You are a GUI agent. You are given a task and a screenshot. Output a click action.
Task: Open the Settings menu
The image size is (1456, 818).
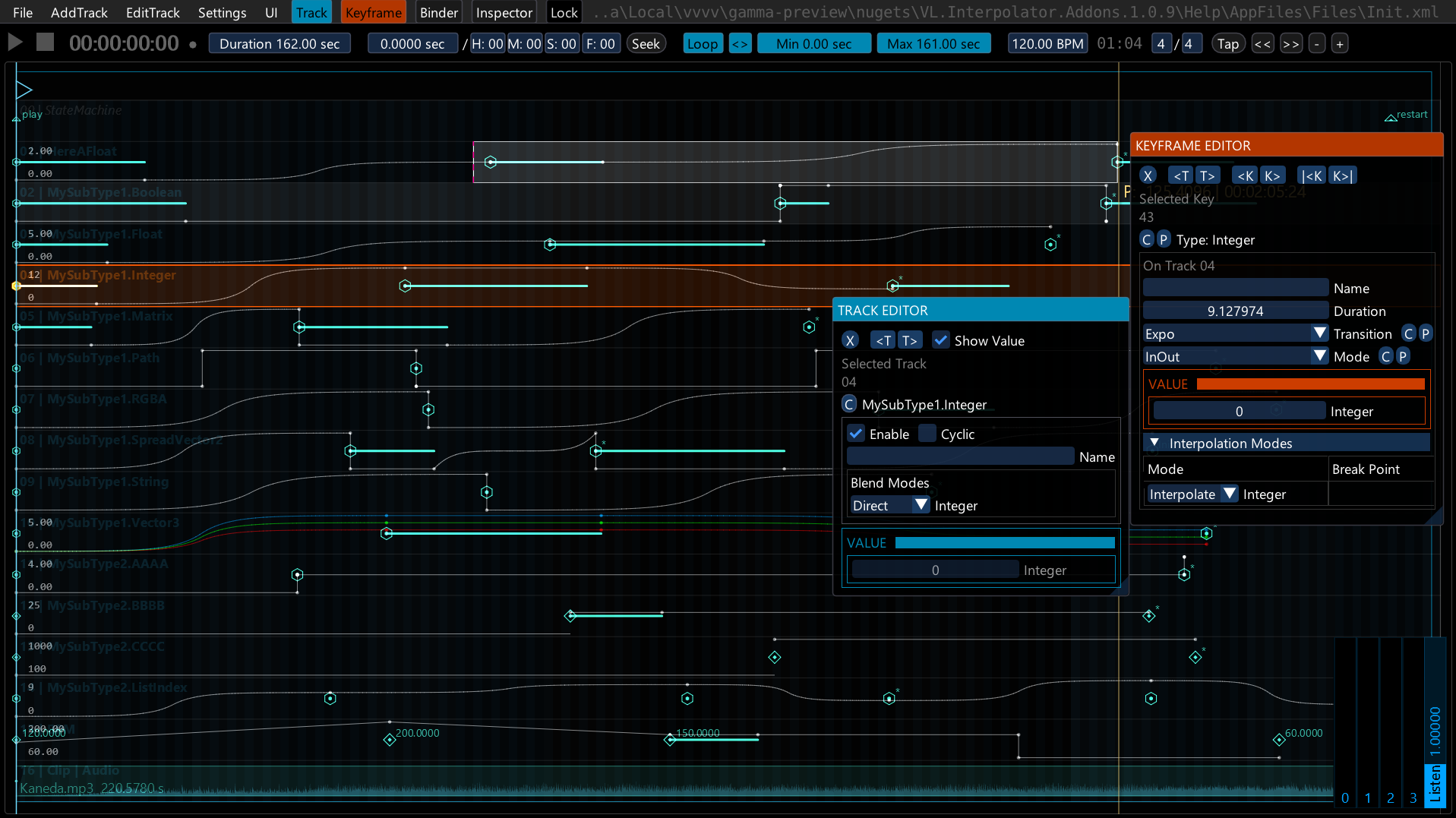tap(222, 12)
